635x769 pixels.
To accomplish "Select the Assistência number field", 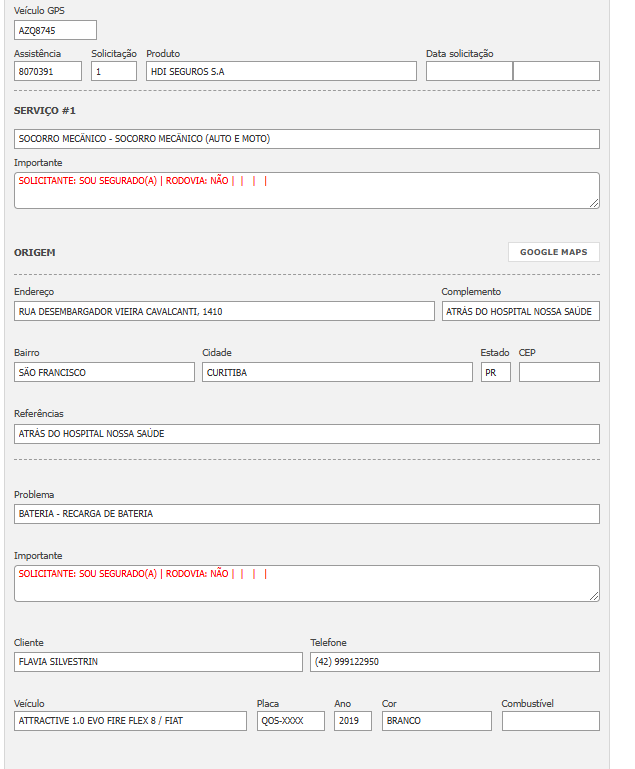I will [48, 71].
